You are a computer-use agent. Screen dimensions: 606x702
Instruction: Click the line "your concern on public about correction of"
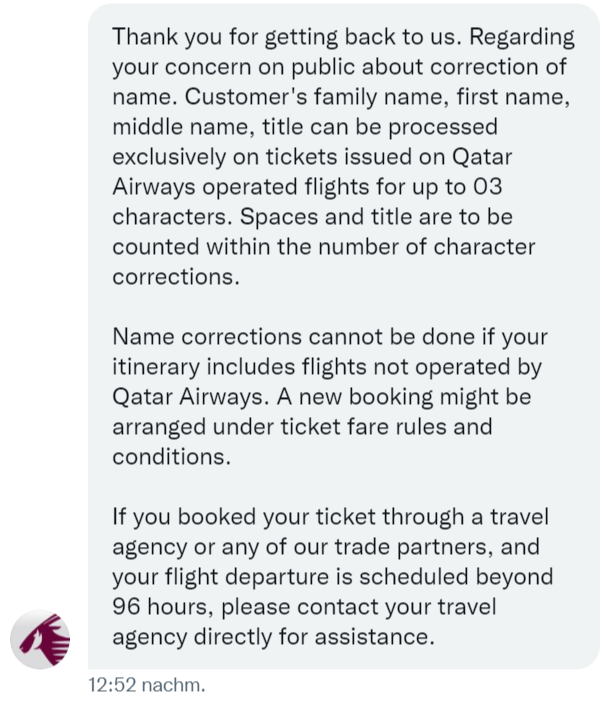tap(340, 67)
